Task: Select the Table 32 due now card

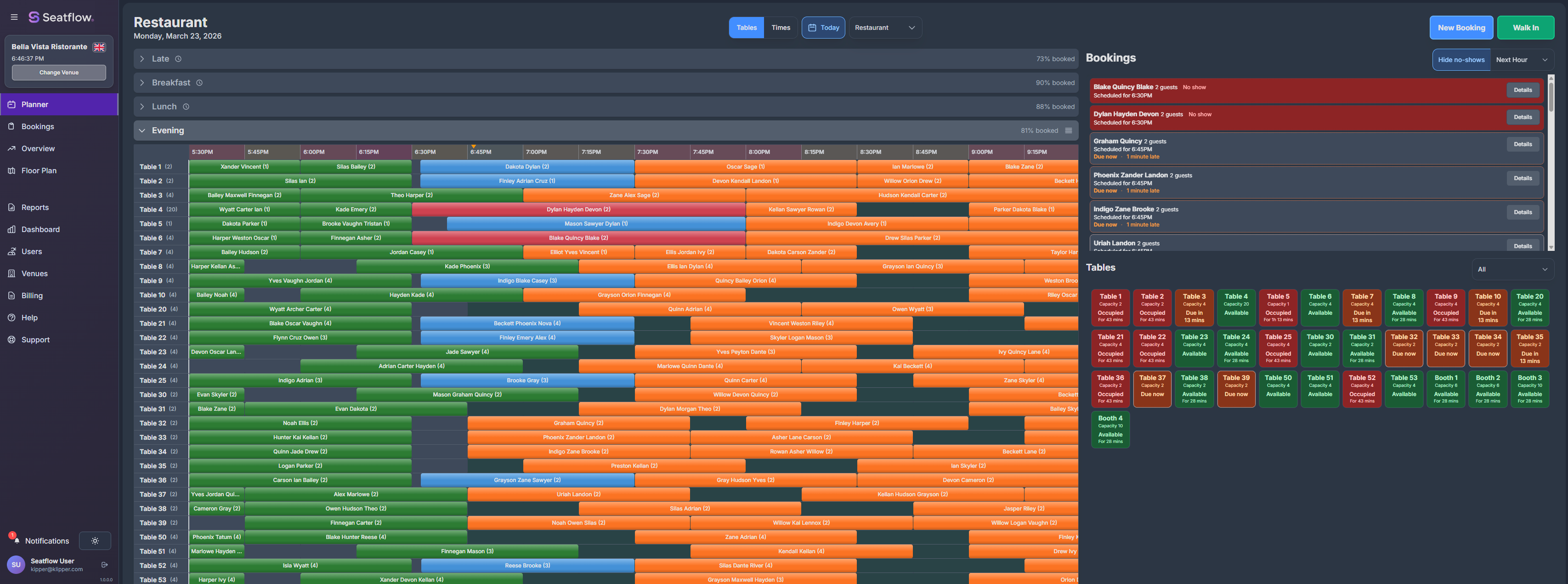Action: coord(1404,348)
